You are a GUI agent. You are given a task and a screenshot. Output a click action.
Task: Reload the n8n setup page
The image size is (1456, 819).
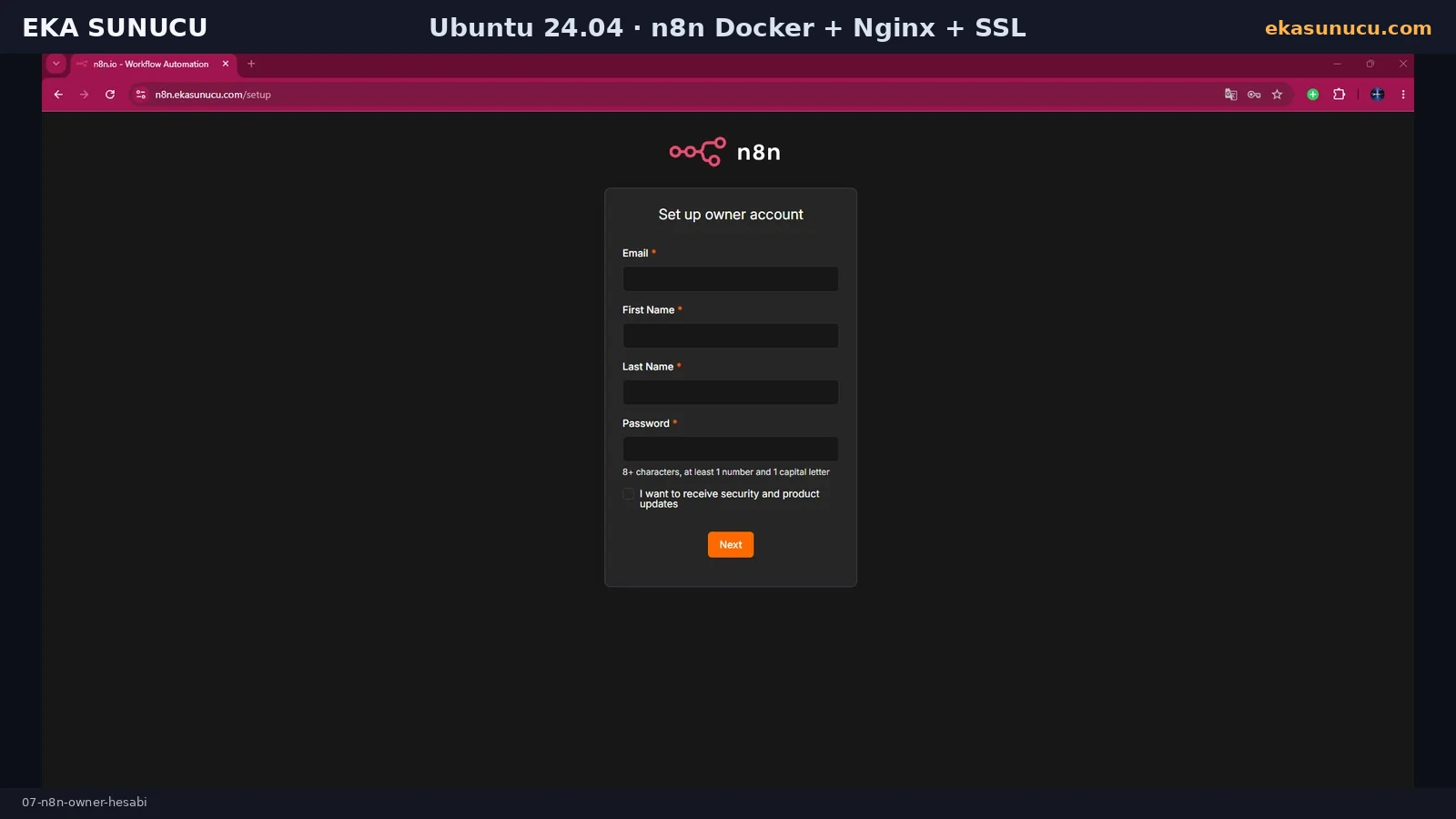point(110,95)
